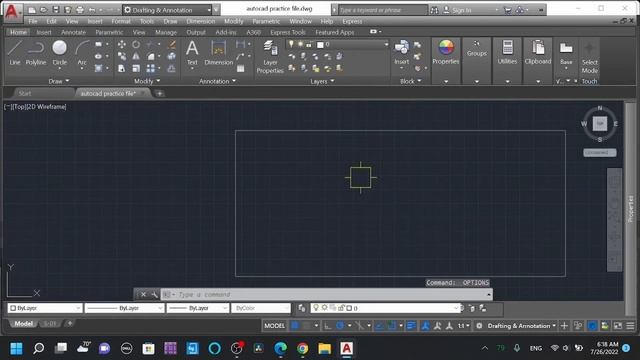Click the ByColor plot style field
This screenshot has width=640, height=360.
coord(261,308)
